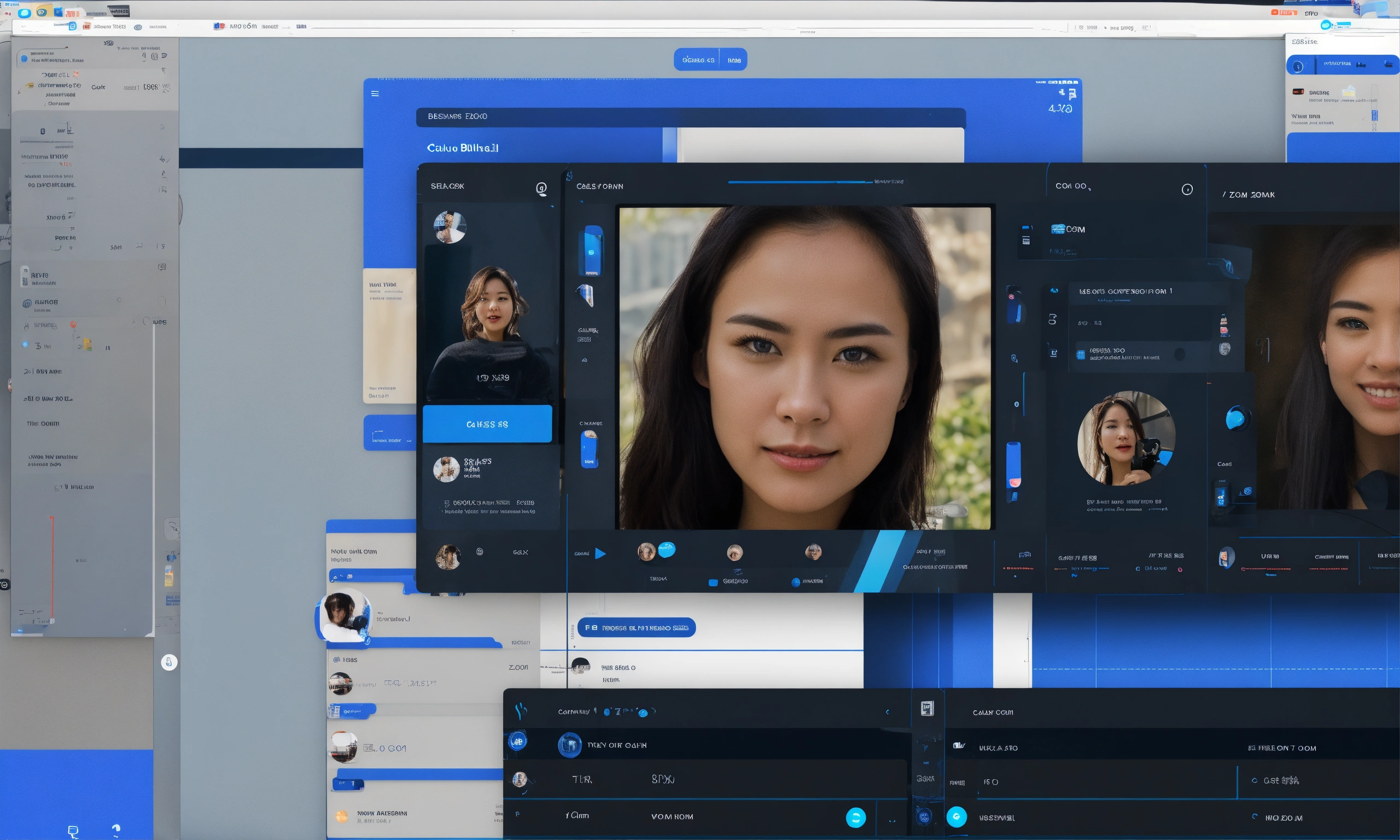Click the round blue icon beside TIEN OIR OAHN

[569, 745]
